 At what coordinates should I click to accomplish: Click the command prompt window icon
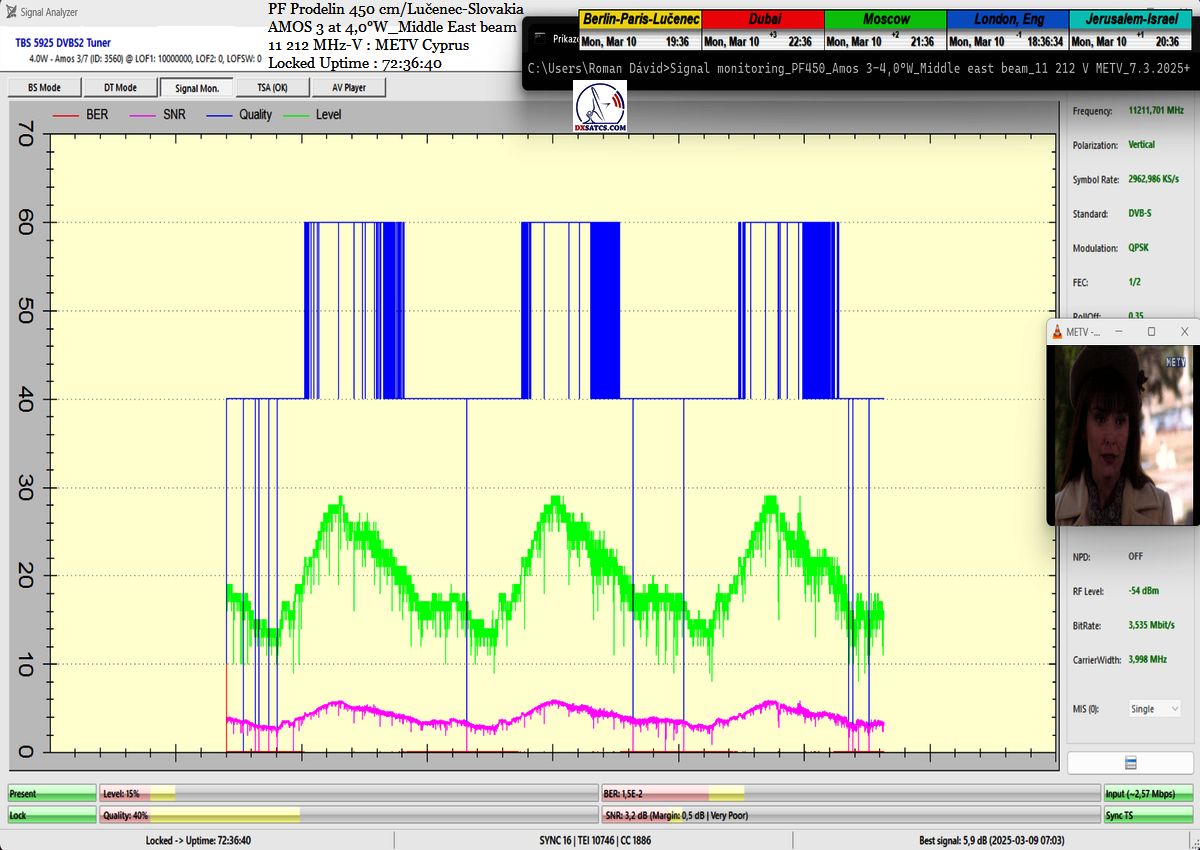[539, 38]
